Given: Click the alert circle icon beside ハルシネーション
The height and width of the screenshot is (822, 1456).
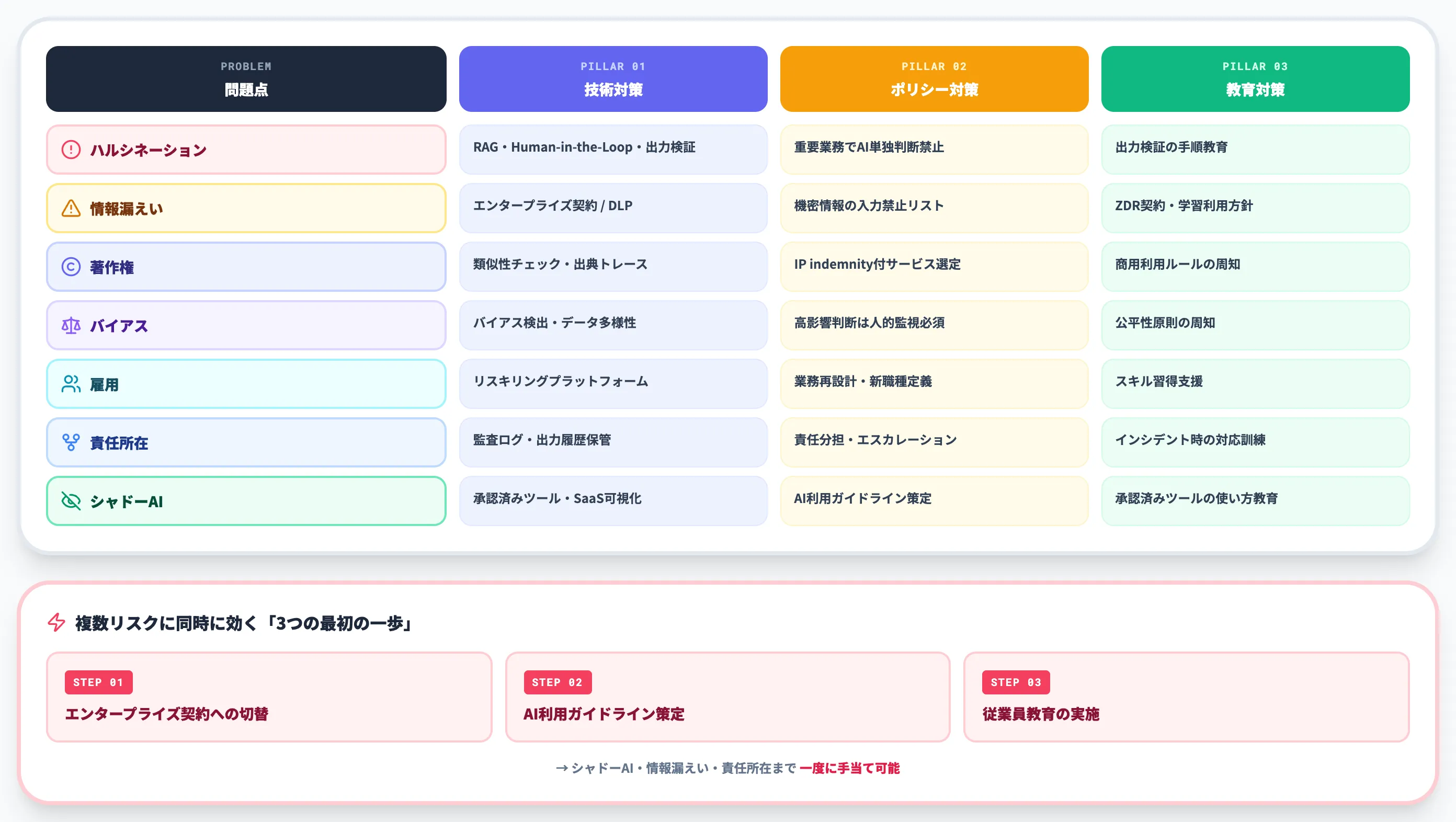Looking at the screenshot, I should tap(71, 150).
